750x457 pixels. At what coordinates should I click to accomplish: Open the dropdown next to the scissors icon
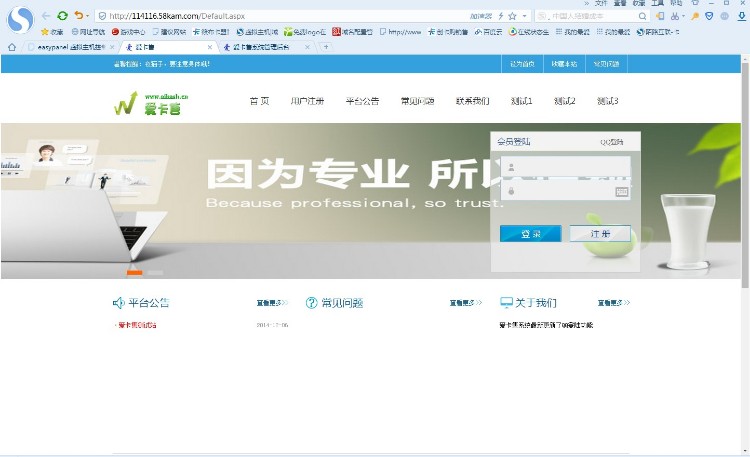coord(683,16)
